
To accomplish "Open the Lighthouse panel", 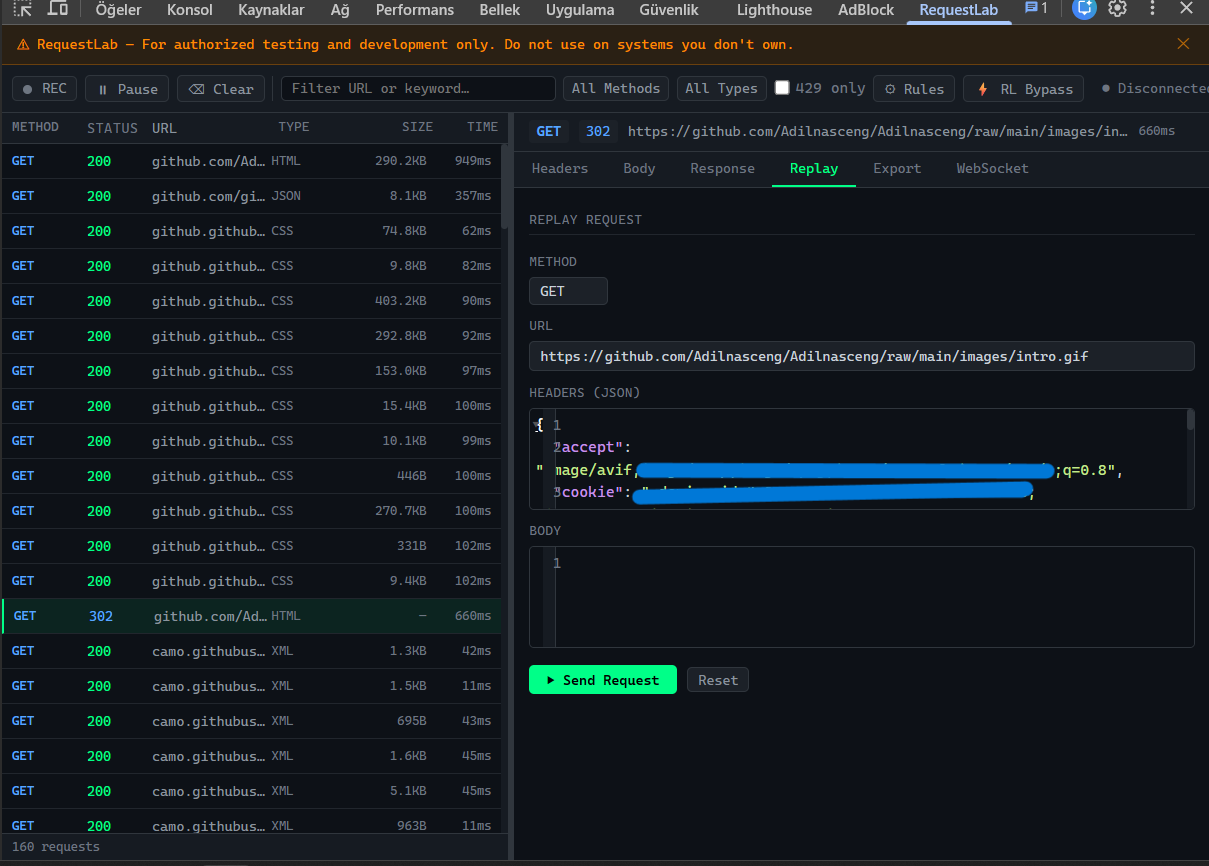I will [x=773, y=10].
